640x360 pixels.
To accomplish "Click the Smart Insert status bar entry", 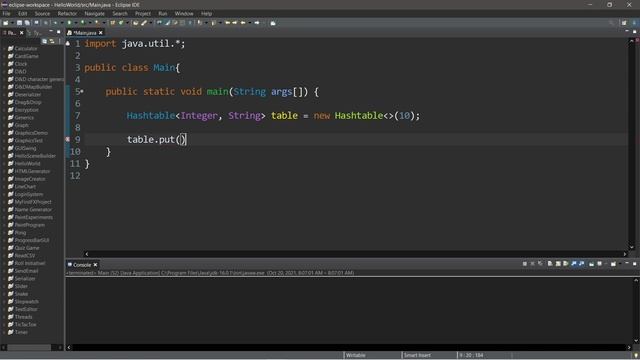I will 417,356.
